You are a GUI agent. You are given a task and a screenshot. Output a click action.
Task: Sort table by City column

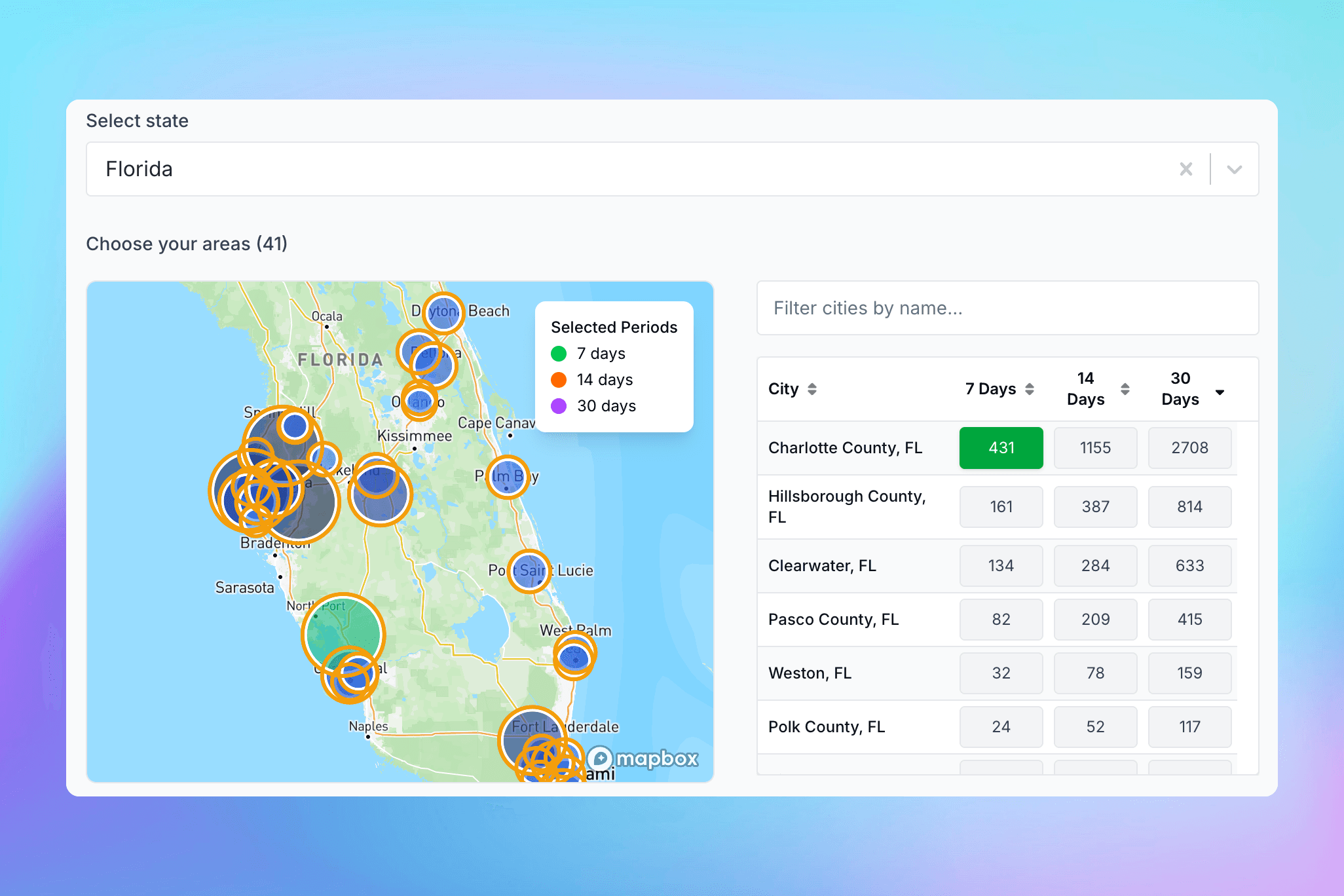812,389
